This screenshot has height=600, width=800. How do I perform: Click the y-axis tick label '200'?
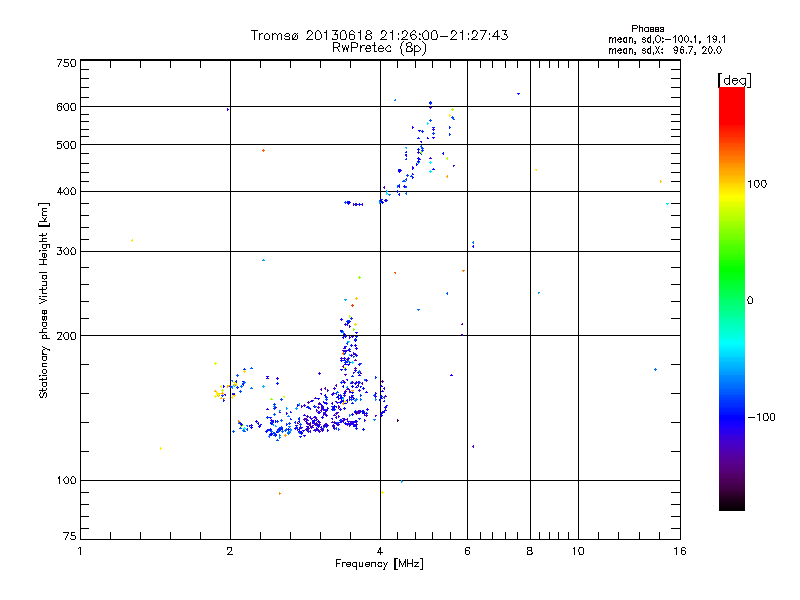pos(66,335)
